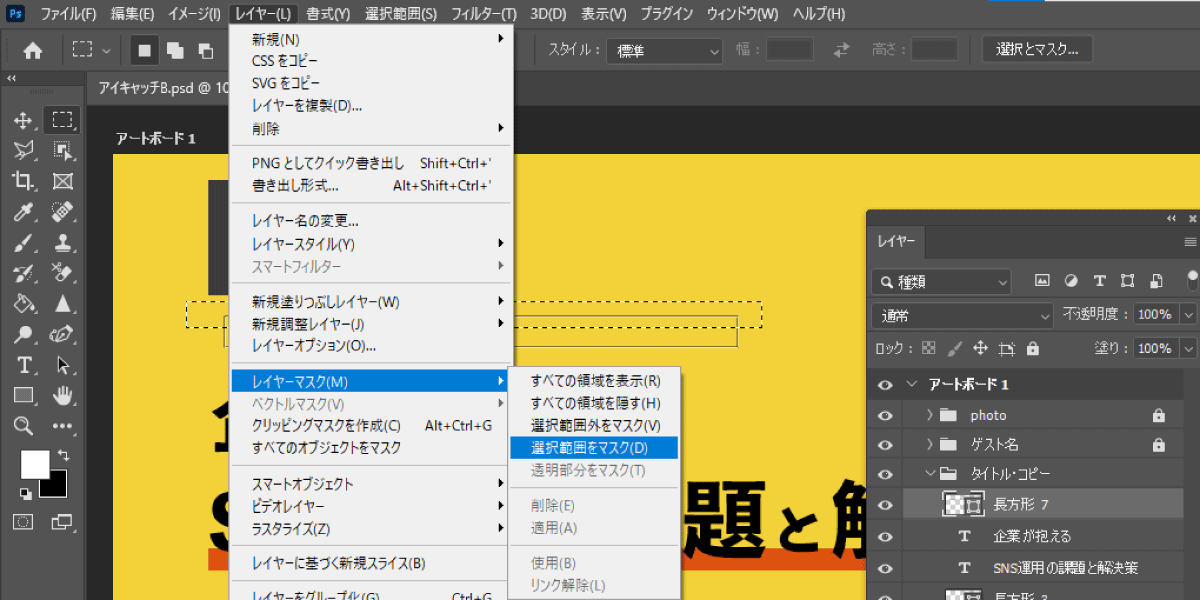Expand the photo group
Viewport: 1200px width, 600px height.
coord(929,415)
